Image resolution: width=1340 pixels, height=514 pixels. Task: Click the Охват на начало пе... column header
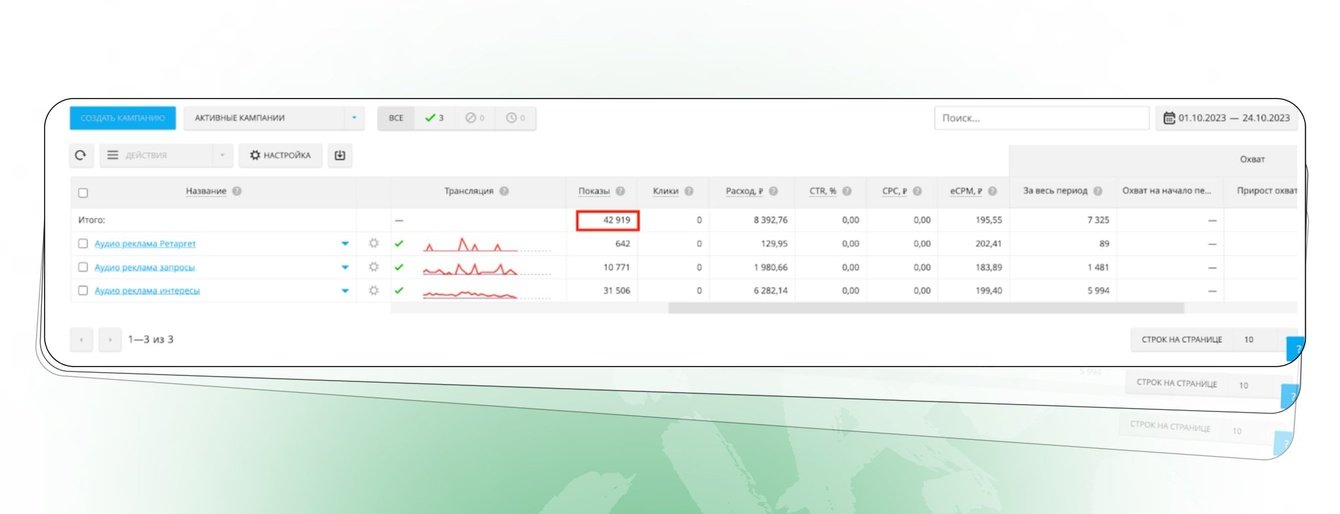[1165, 191]
